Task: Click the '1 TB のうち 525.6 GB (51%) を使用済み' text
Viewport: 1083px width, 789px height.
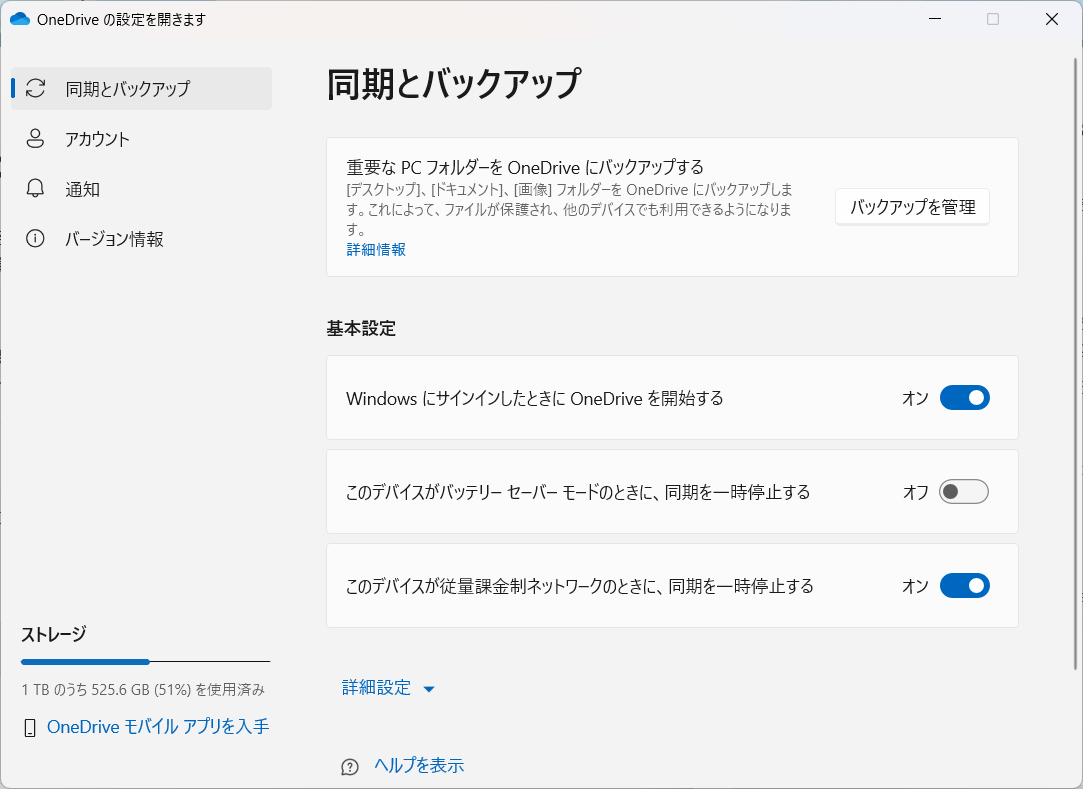Action: tap(143, 690)
